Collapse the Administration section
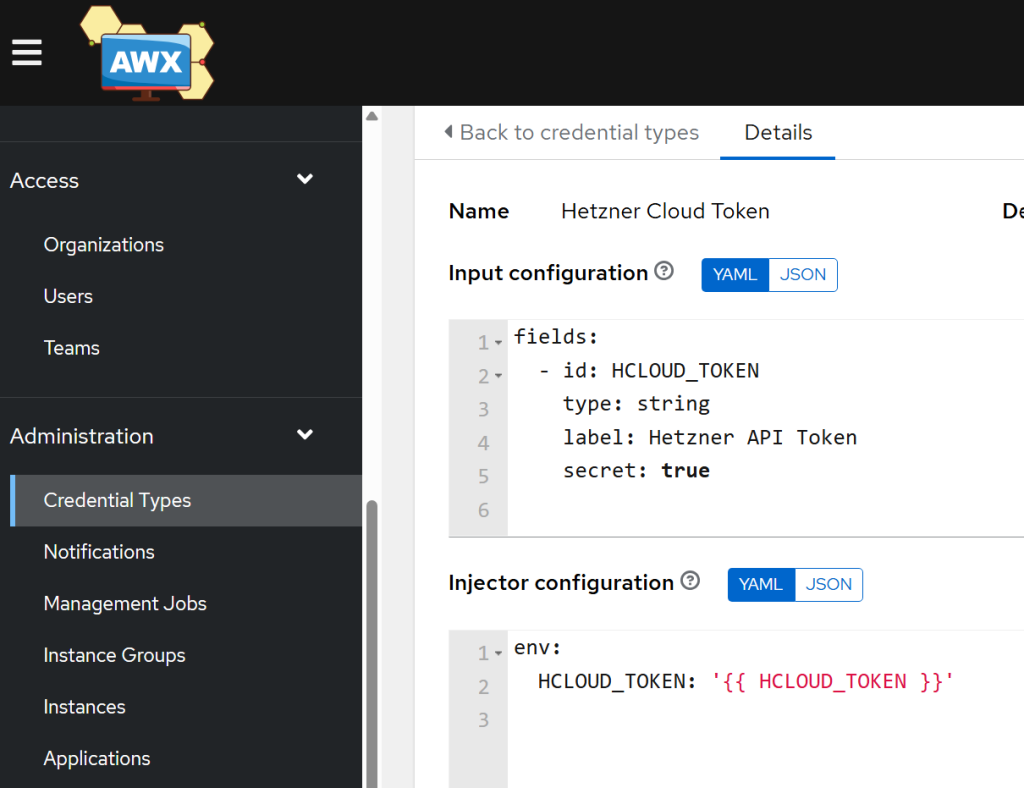This screenshot has width=1024, height=788. pos(304,435)
